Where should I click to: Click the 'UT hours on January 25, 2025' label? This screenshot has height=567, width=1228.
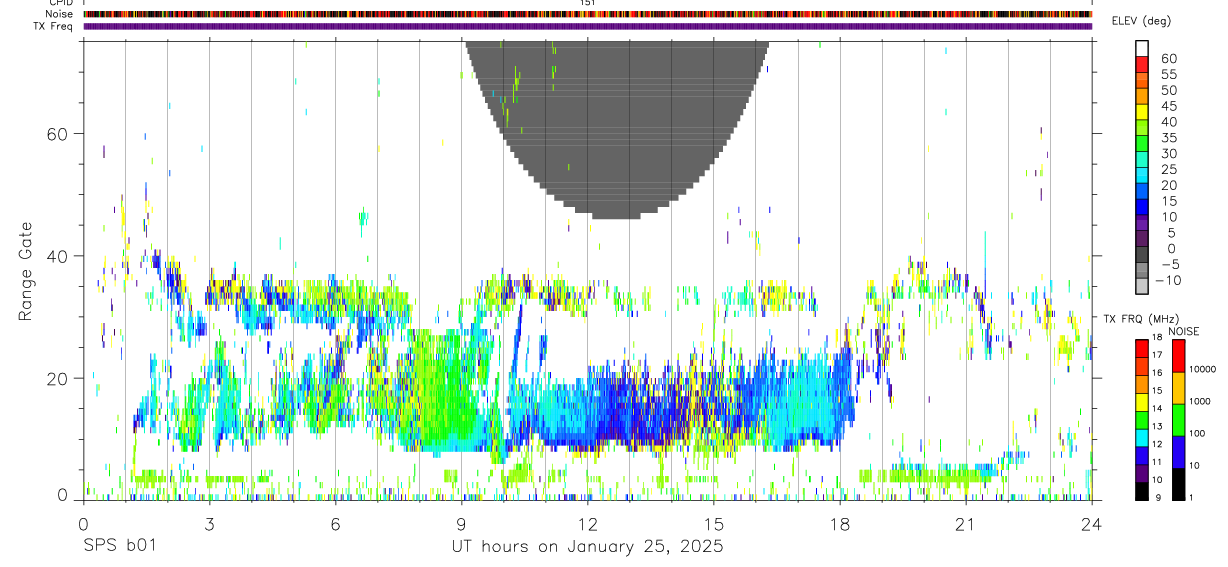point(587,547)
